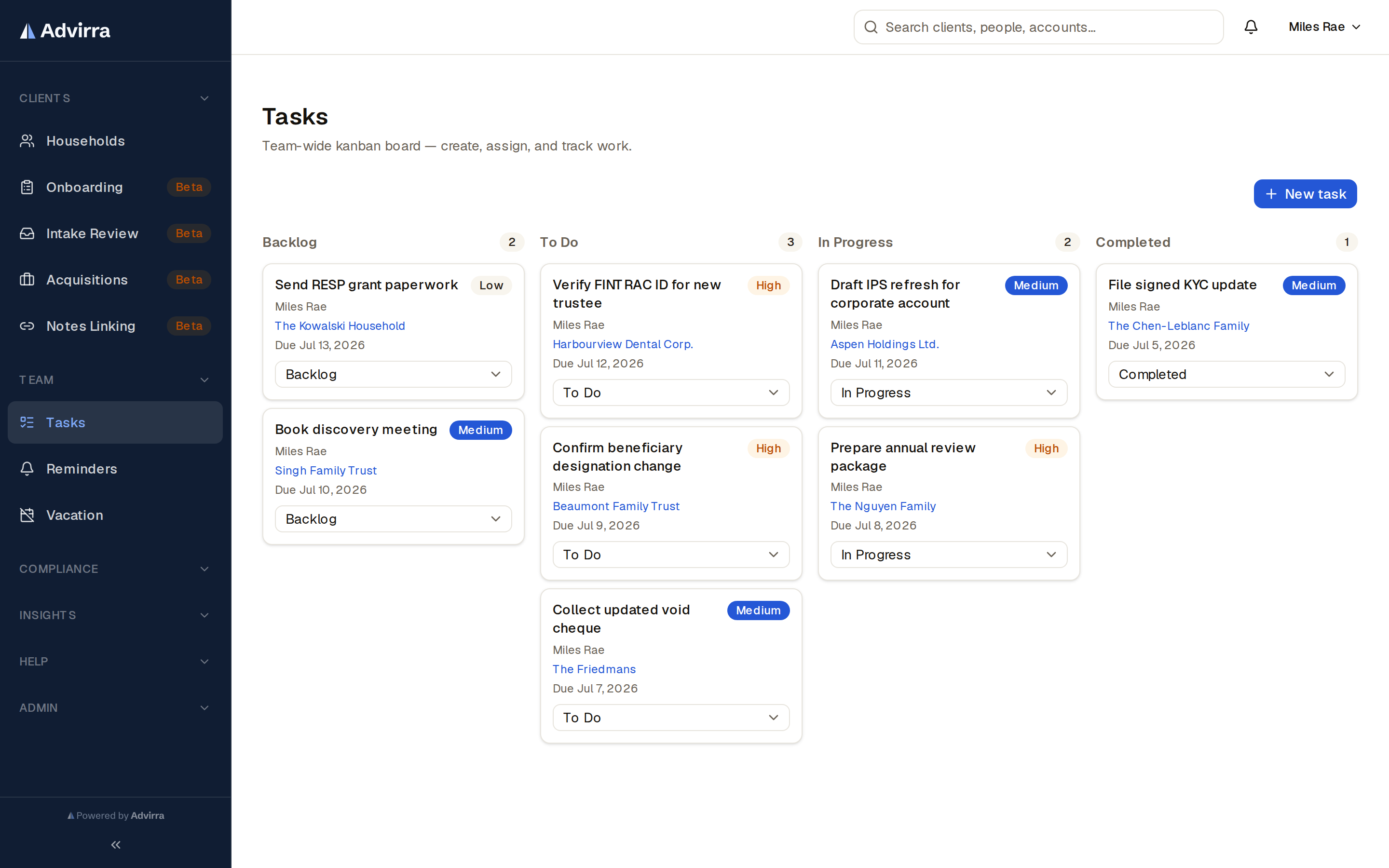1389x868 pixels.
Task: Click task title Collect updated void cheque
Action: tap(621, 619)
